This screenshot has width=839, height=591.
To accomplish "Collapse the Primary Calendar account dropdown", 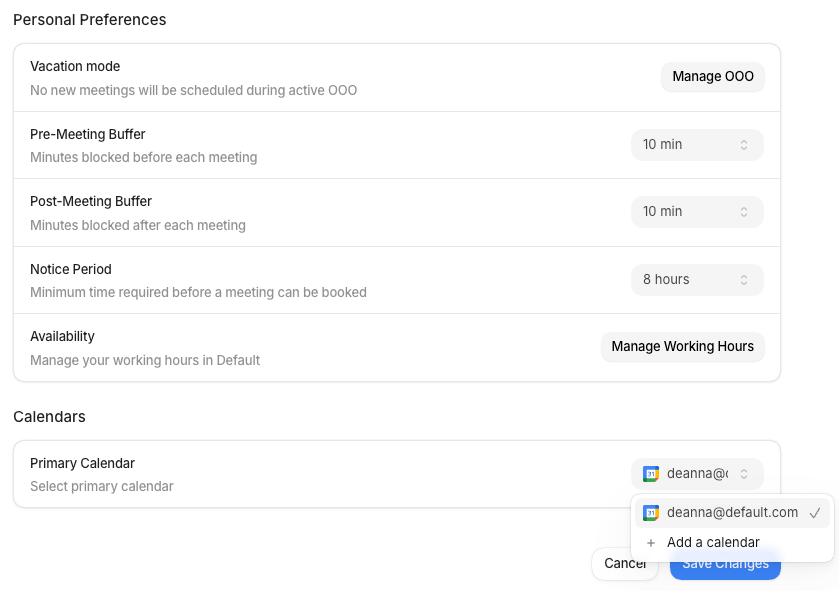I will pyautogui.click(x=697, y=474).
